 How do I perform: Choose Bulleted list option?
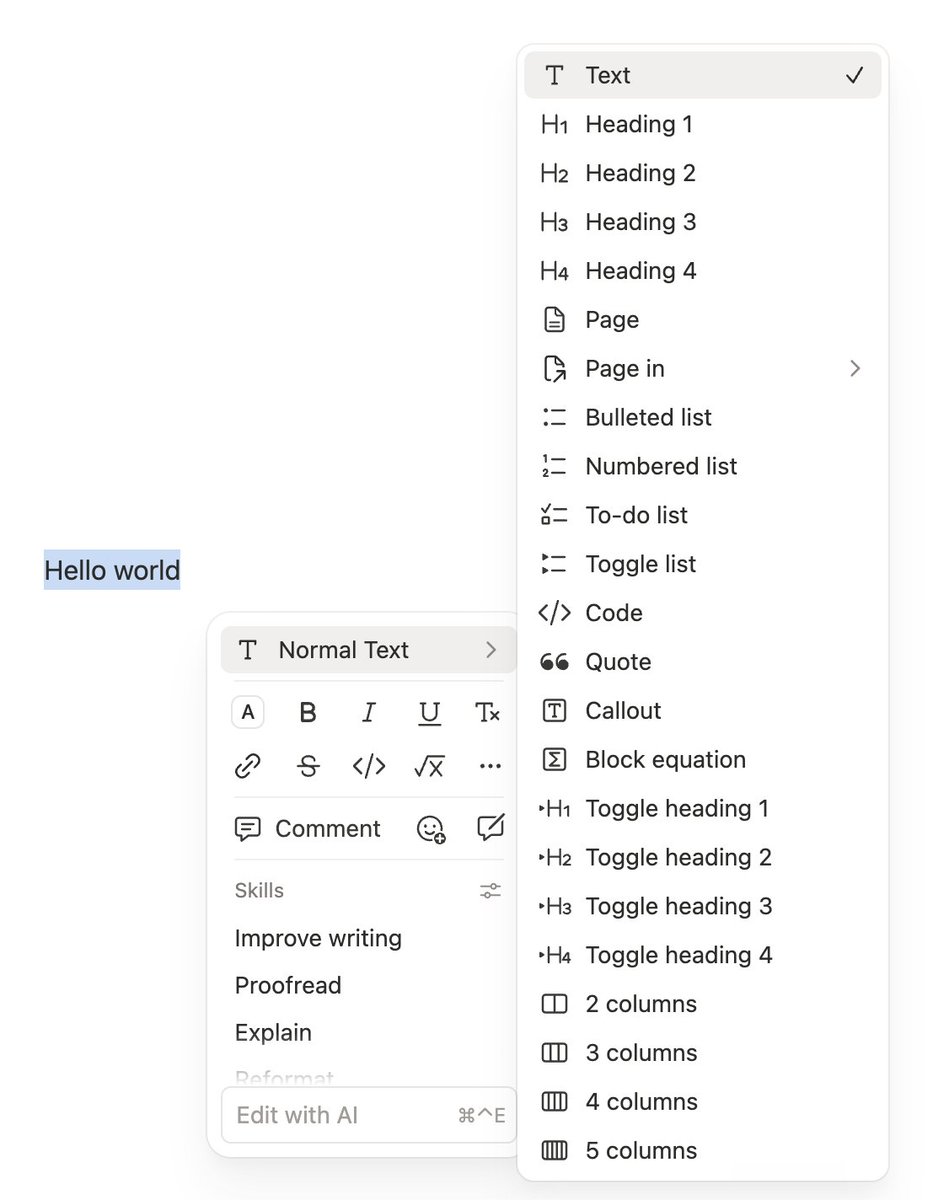[x=703, y=417]
